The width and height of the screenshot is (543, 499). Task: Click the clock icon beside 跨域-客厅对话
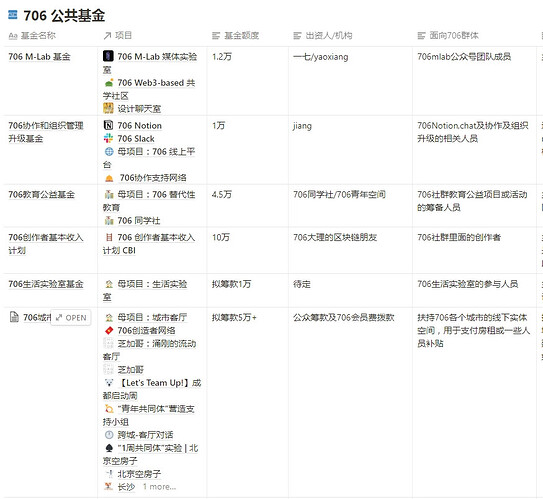pos(109,435)
